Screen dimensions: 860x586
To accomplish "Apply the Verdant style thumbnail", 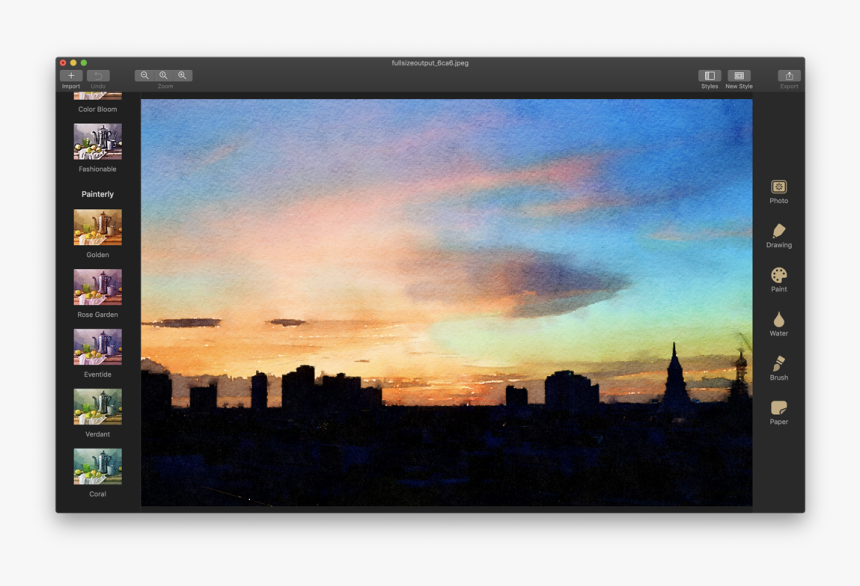I will point(98,407).
